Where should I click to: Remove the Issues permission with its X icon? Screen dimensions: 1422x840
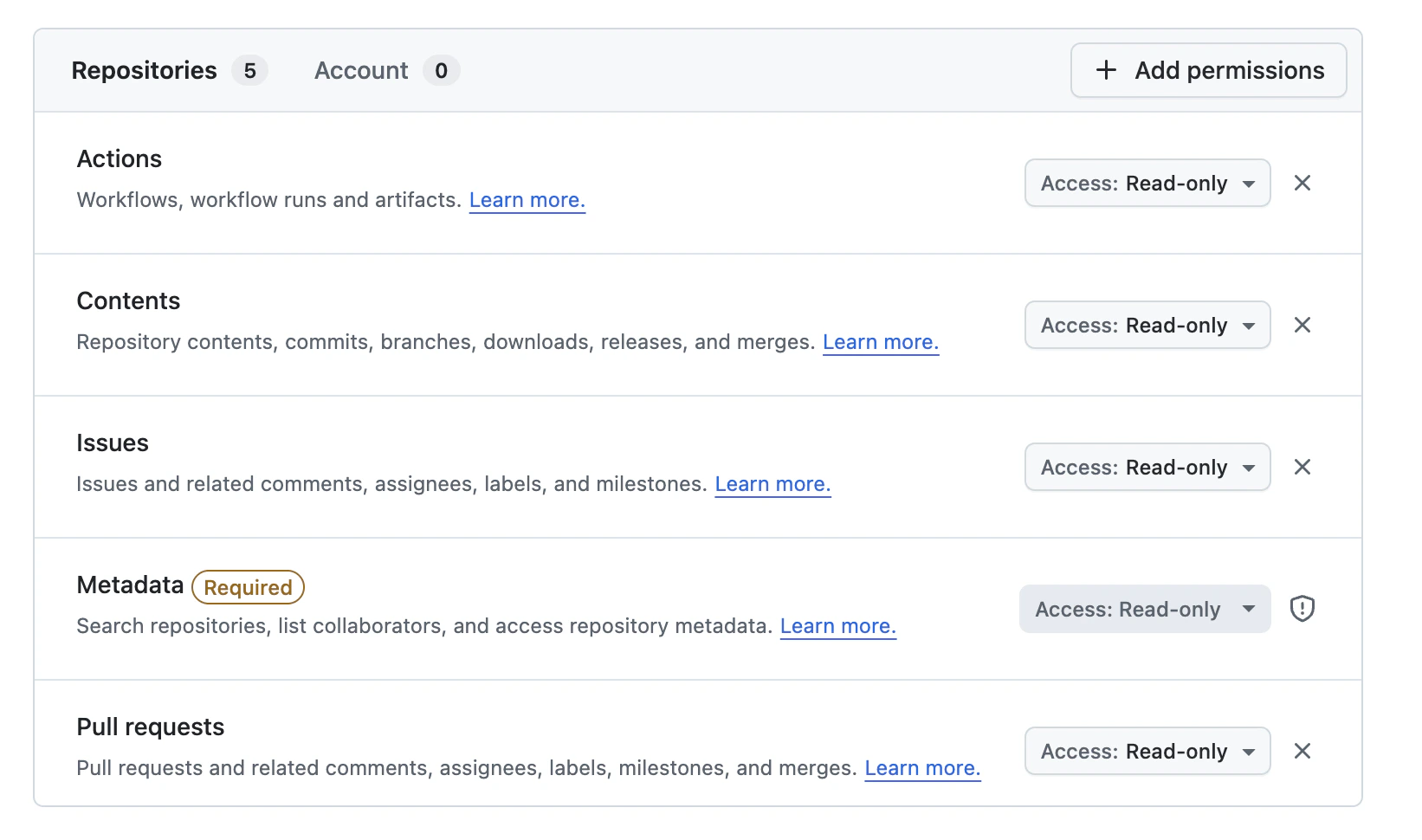tap(1302, 467)
